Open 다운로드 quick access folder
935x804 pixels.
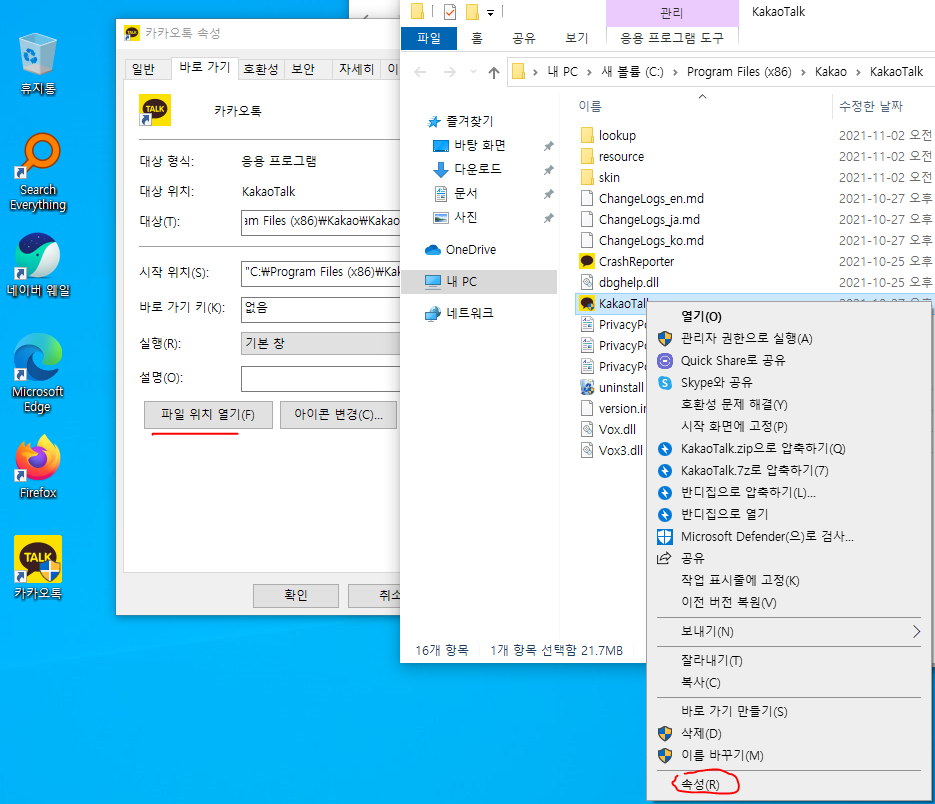(467, 169)
